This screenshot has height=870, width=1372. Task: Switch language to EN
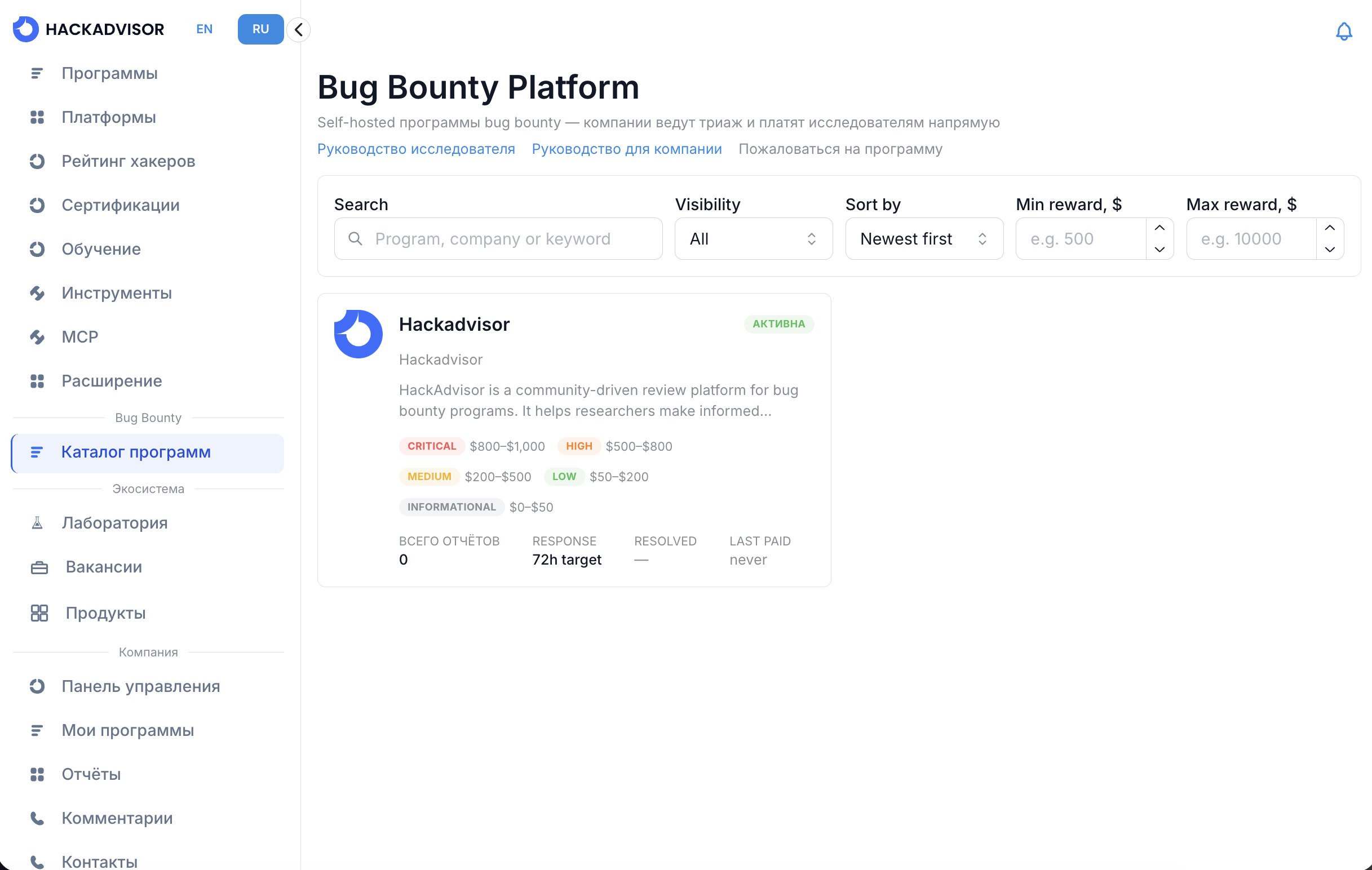205,29
